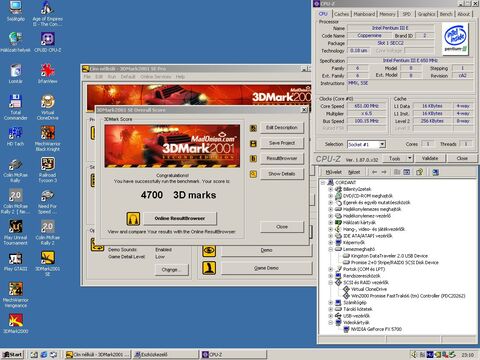Click the yellow Online ResultBrowser icon
The height and width of the screenshot is (360, 480).
[133, 218]
